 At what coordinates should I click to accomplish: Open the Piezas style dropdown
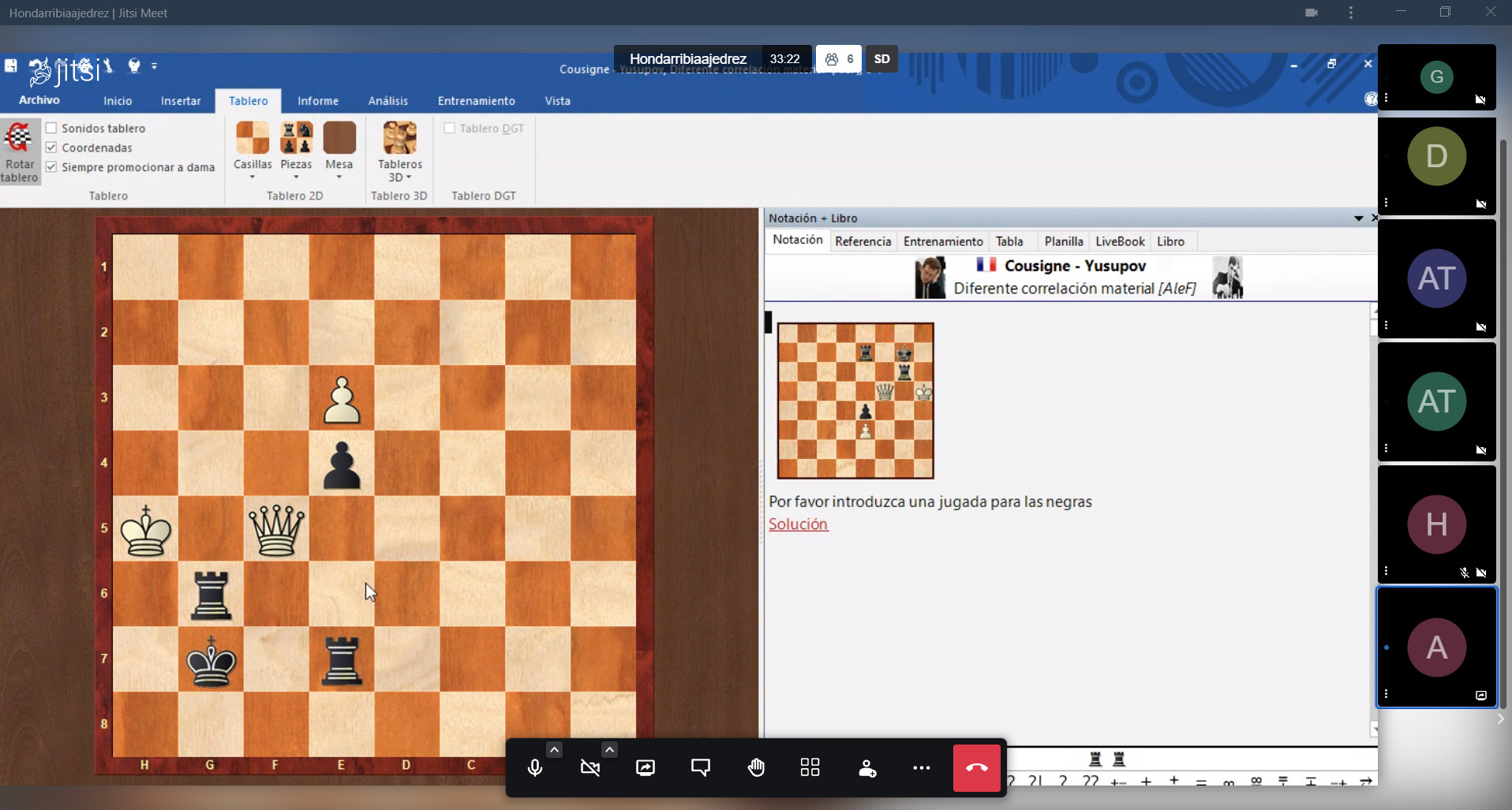(296, 177)
